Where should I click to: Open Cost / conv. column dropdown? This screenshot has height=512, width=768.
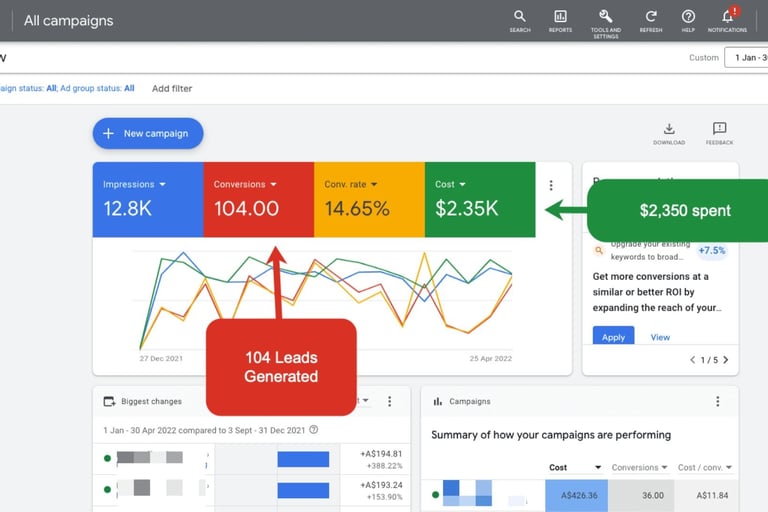pos(729,467)
